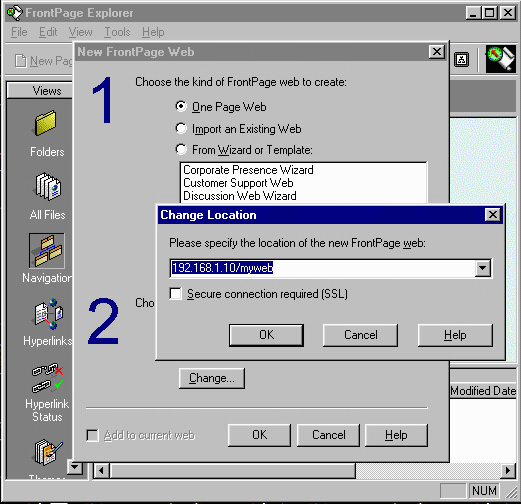Select the Import an Existing Web option
Image resolution: width=521 pixels, height=504 pixels.
[x=181, y=128]
